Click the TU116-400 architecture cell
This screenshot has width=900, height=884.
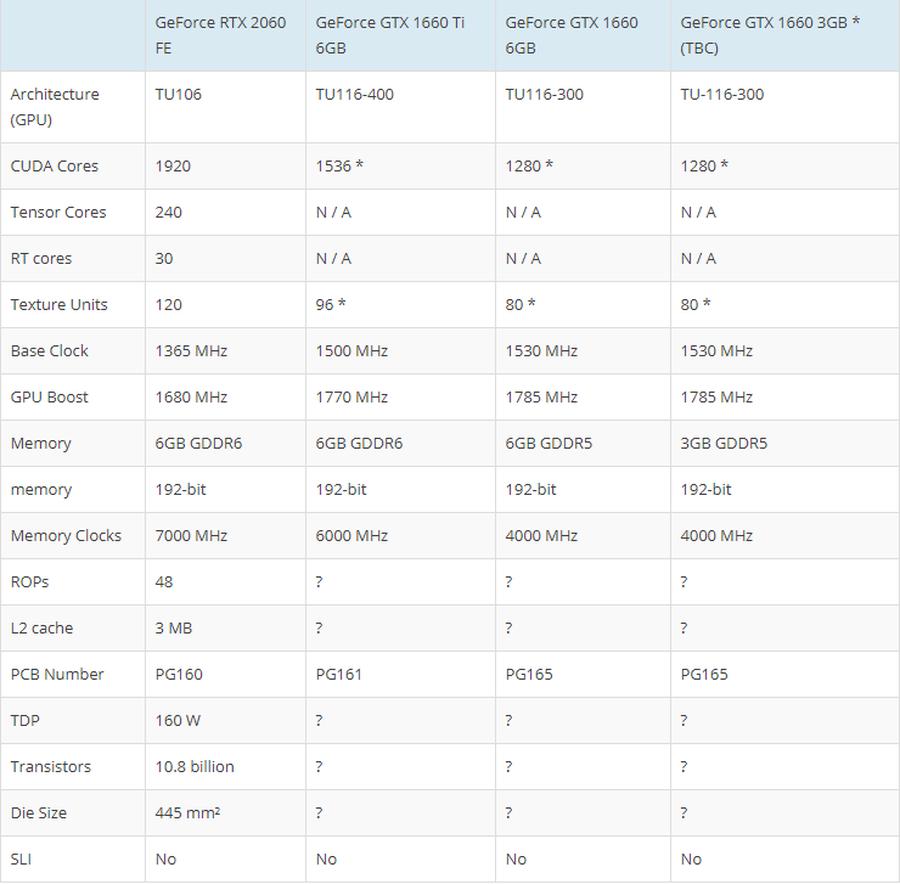tap(355, 95)
